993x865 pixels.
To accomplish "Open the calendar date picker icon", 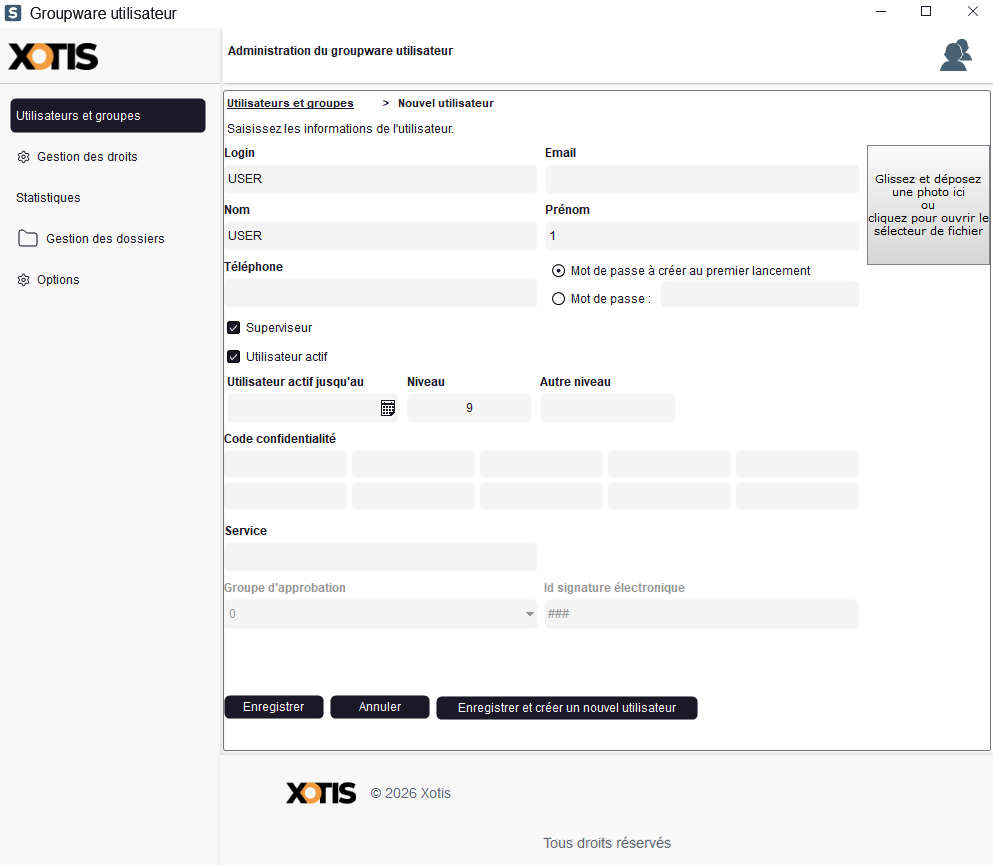I will (x=388, y=408).
